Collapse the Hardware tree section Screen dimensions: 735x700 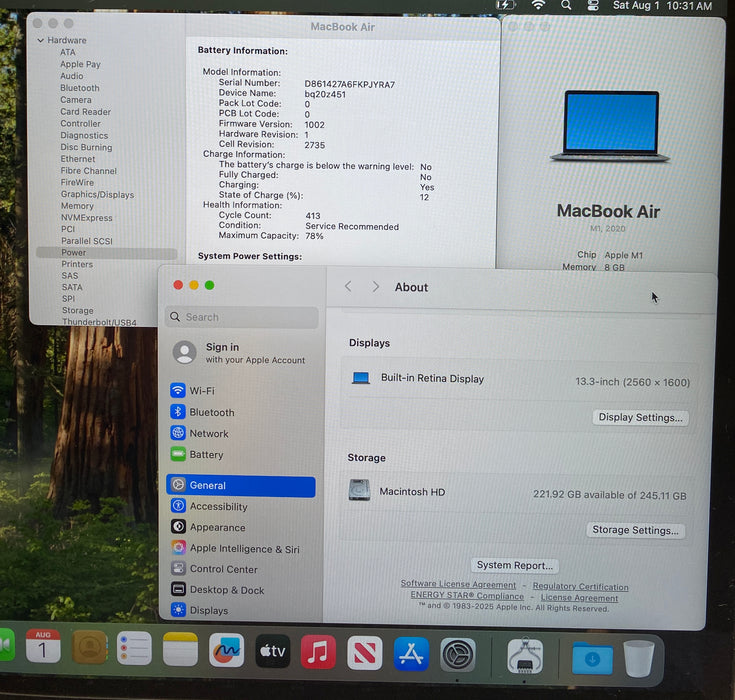pos(41,40)
